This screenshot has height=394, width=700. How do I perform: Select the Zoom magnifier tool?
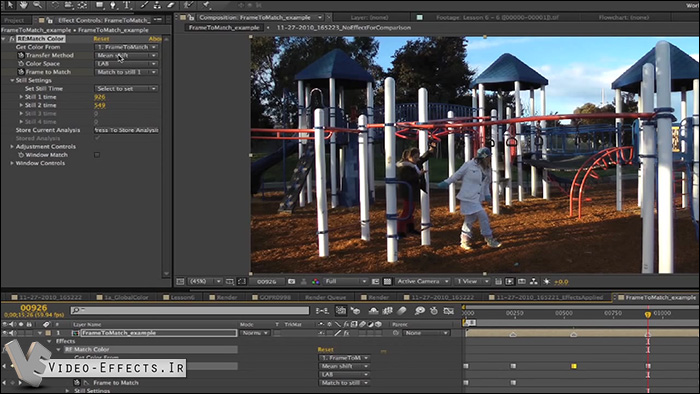(x=38, y=5)
